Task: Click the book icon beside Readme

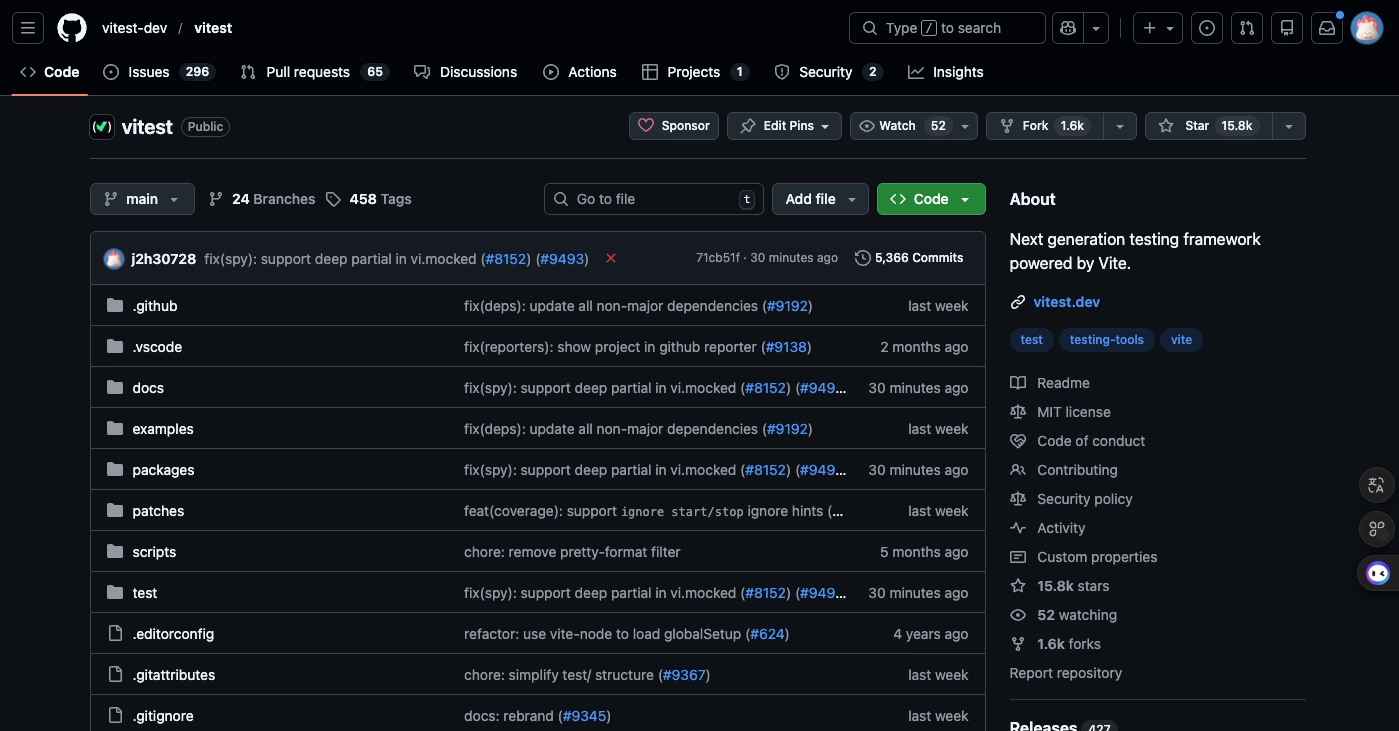Action: click(1018, 383)
